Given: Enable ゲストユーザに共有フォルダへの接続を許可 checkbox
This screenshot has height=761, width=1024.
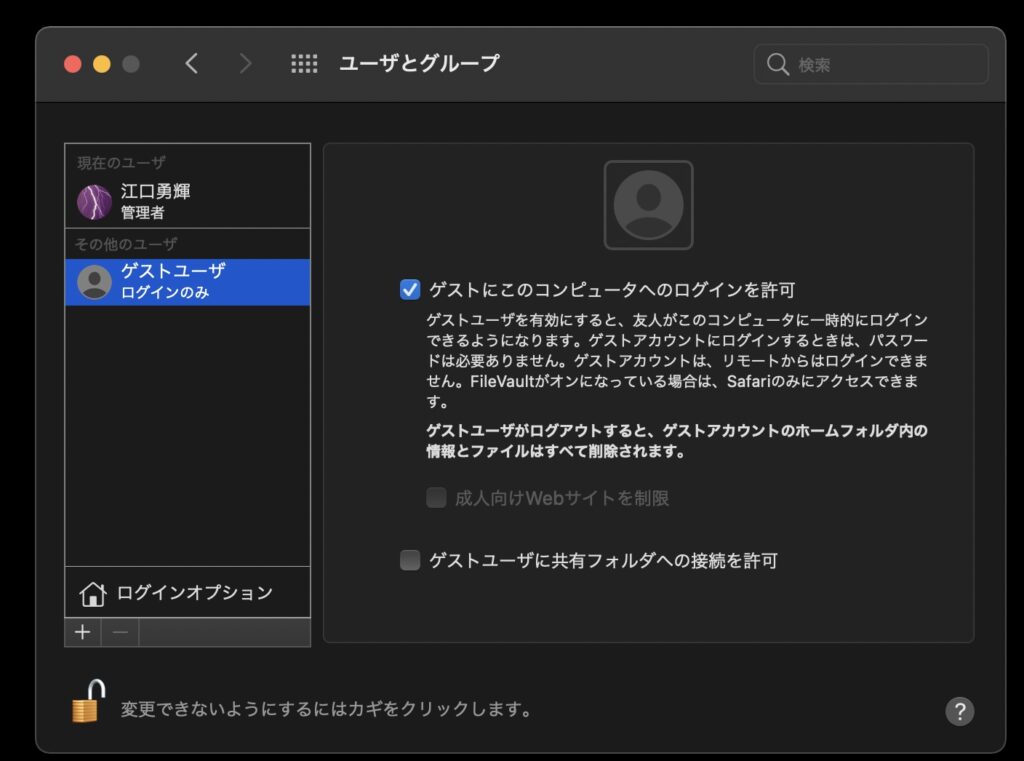Looking at the screenshot, I should pyautogui.click(x=410, y=561).
